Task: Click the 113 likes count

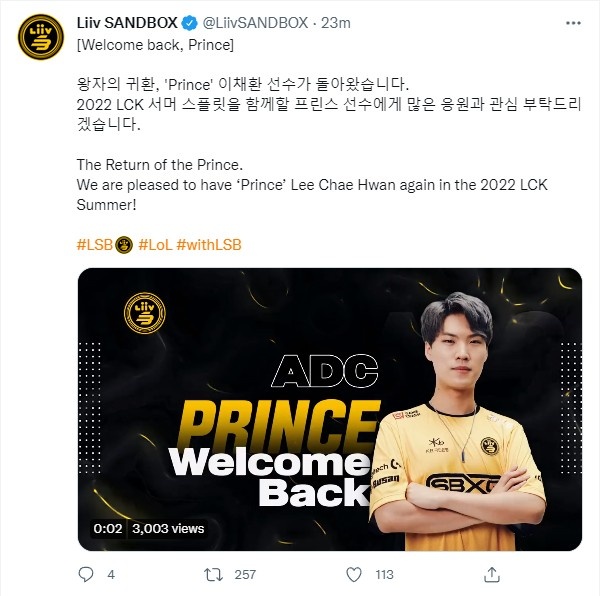Action: 384,575
